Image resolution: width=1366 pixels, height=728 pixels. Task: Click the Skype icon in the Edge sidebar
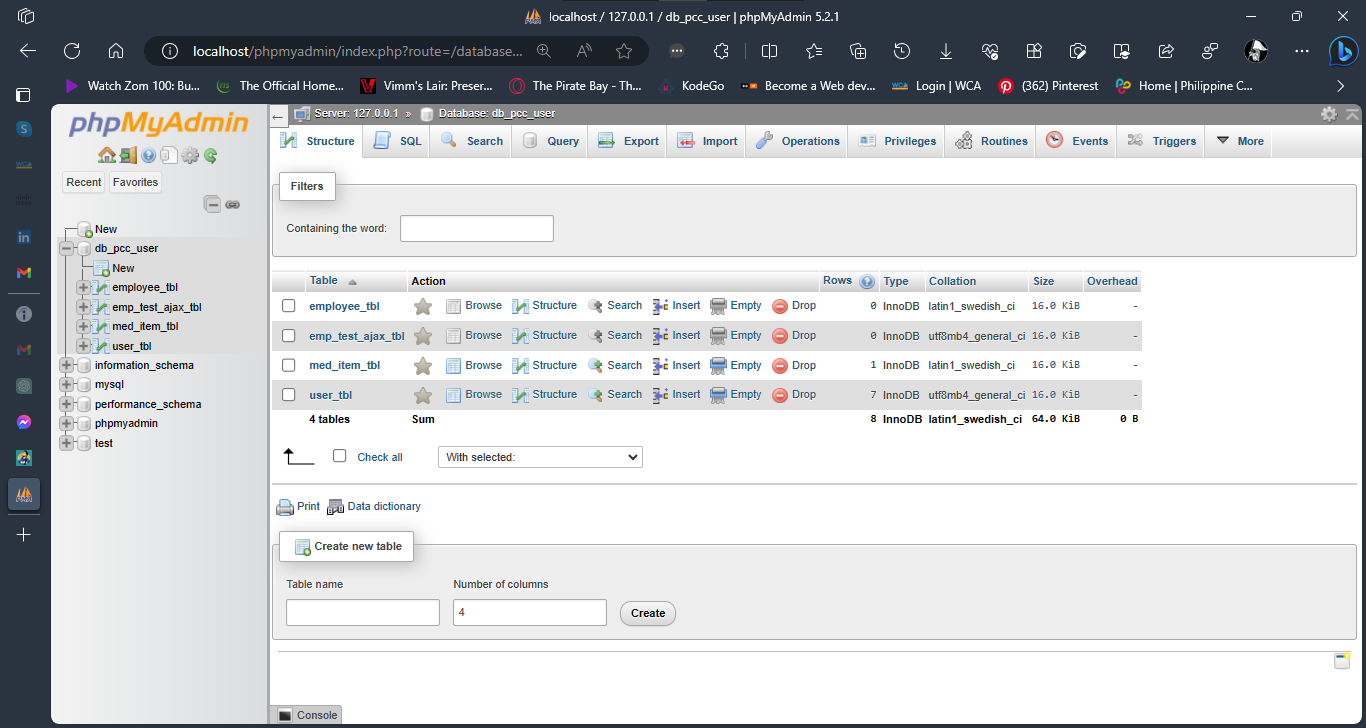click(x=24, y=129)
